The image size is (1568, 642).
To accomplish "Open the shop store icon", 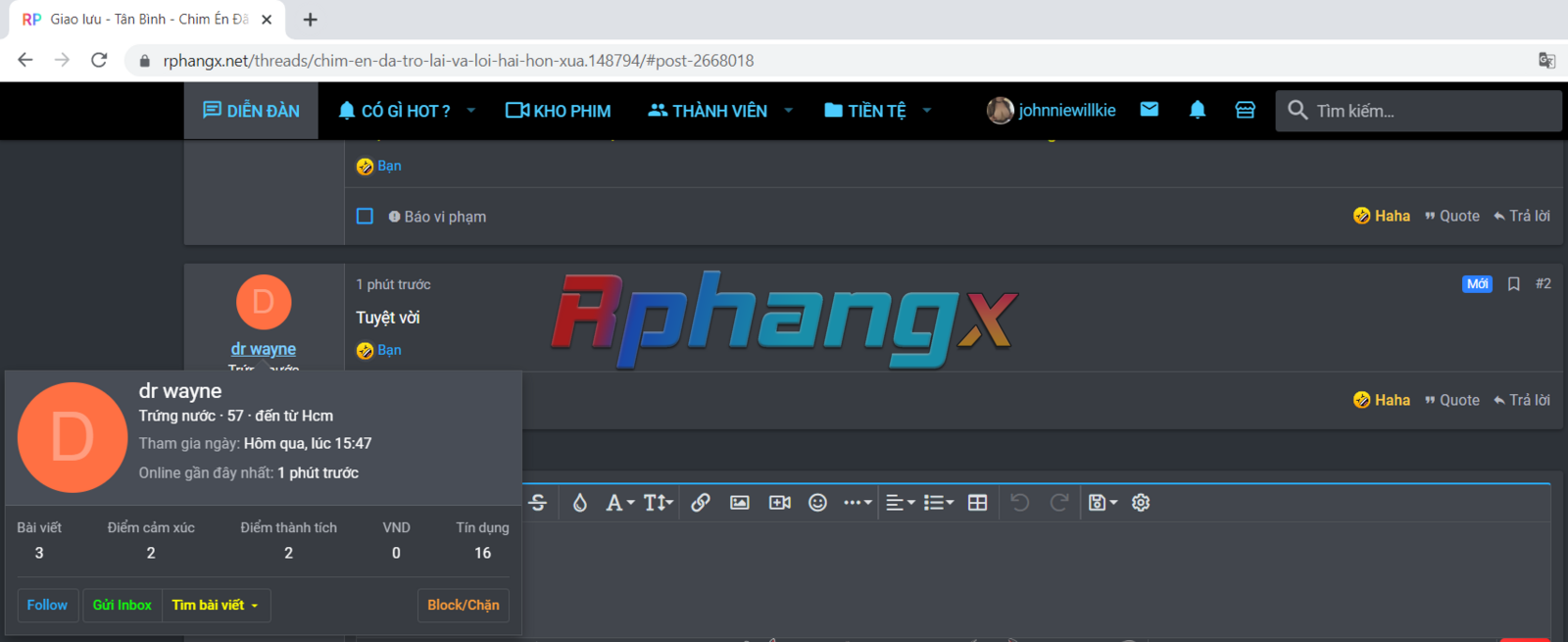I will point(1245,110).
